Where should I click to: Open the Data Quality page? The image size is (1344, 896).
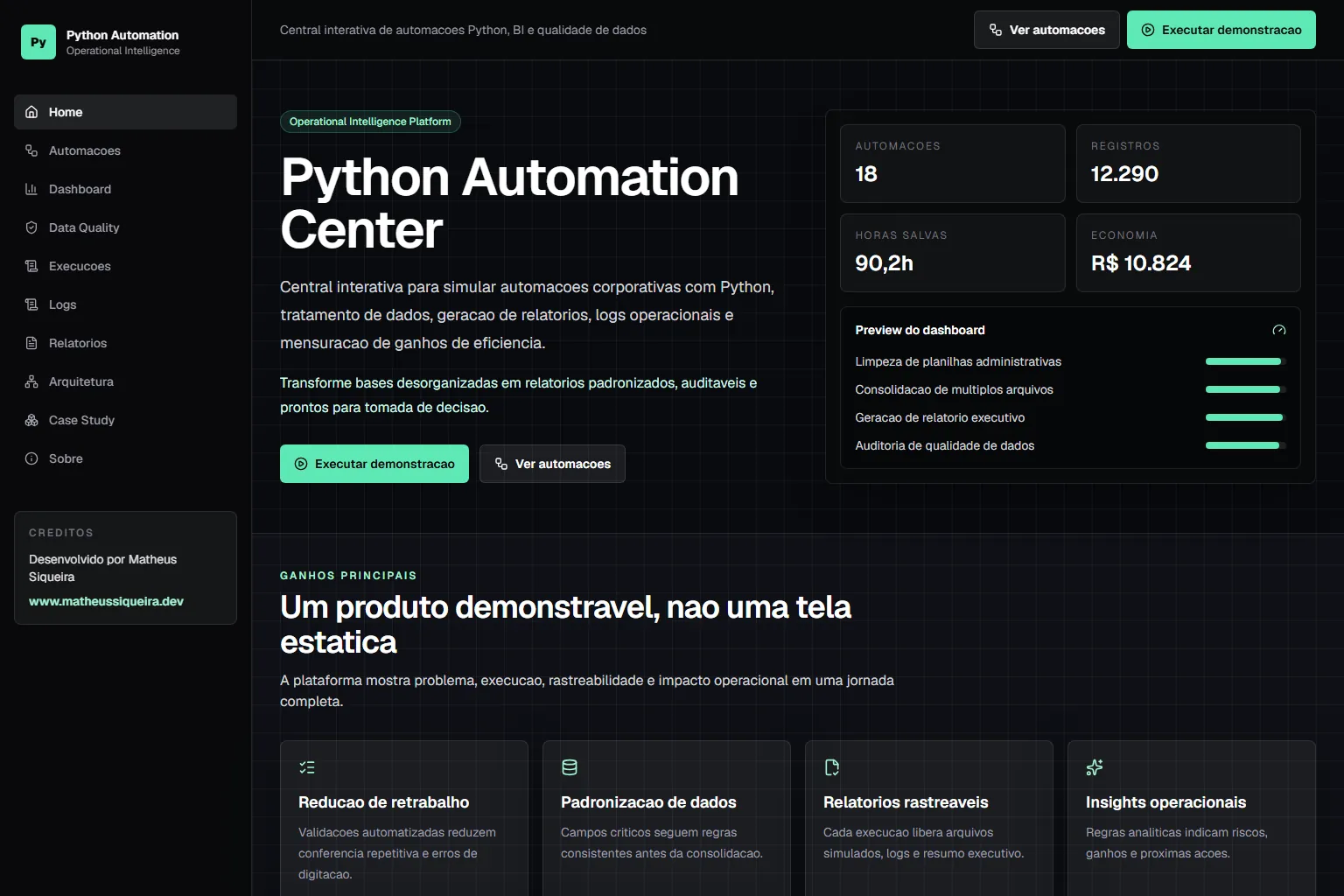click(x=125, y=227)
